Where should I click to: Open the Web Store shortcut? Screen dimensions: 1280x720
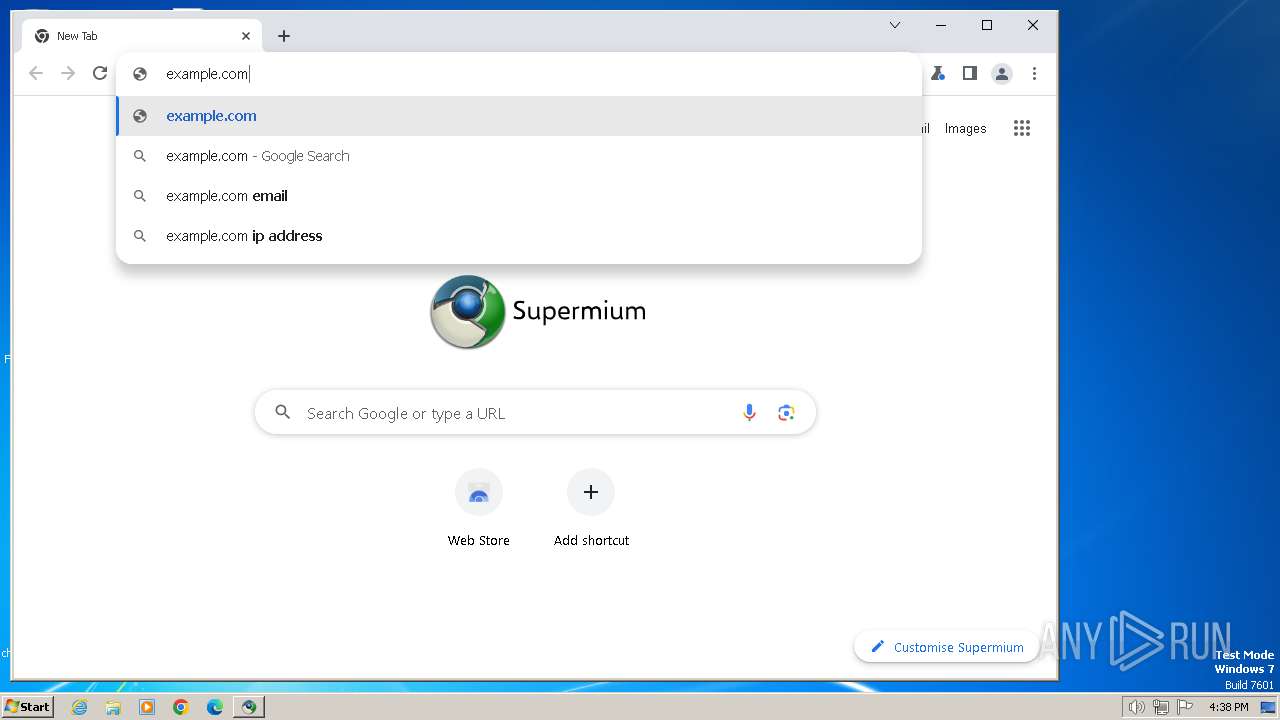pyautogui.click(x=479, y=509)
